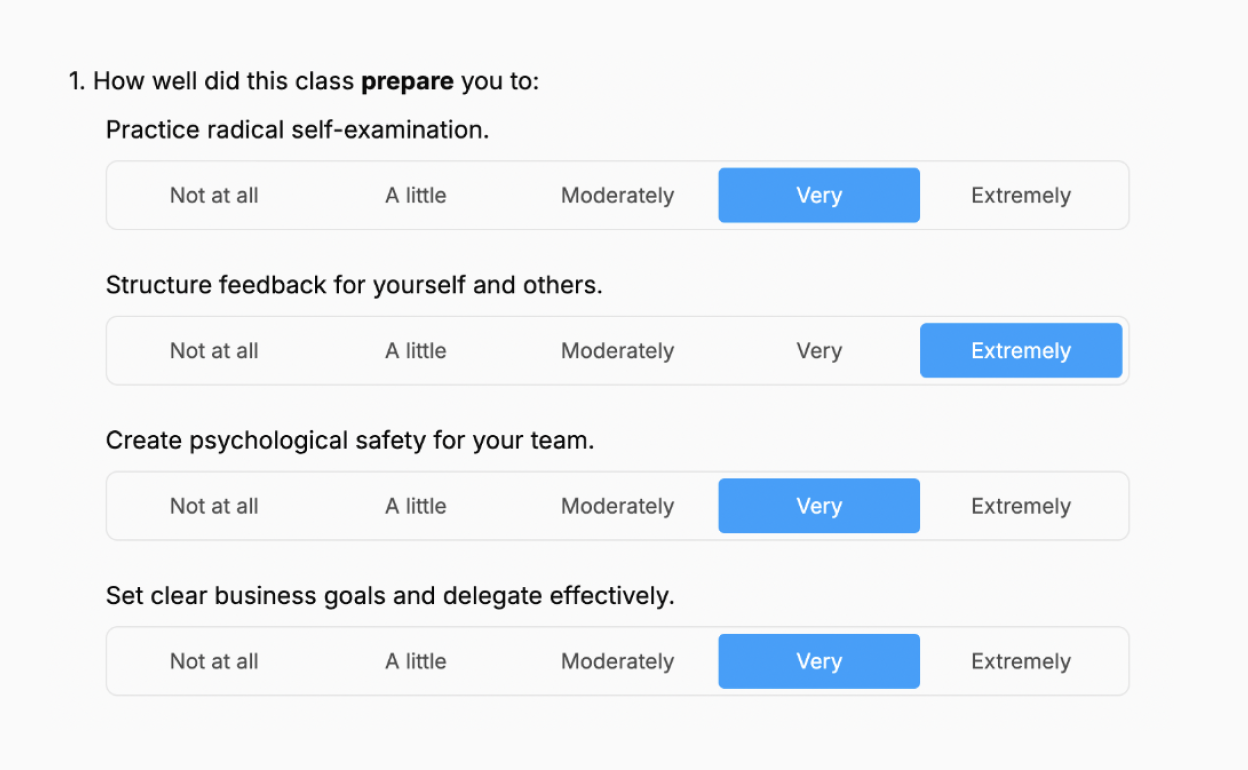Screen dimensions: 1248x770
Task: Click selected 'Very' for business goals
Action: (x=819, y=662)
